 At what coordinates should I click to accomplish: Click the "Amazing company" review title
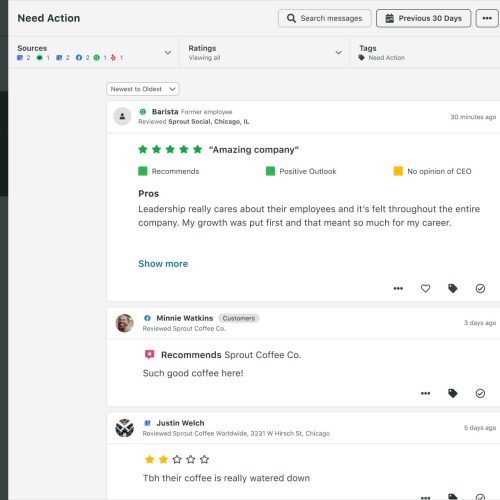coord(254,150)
